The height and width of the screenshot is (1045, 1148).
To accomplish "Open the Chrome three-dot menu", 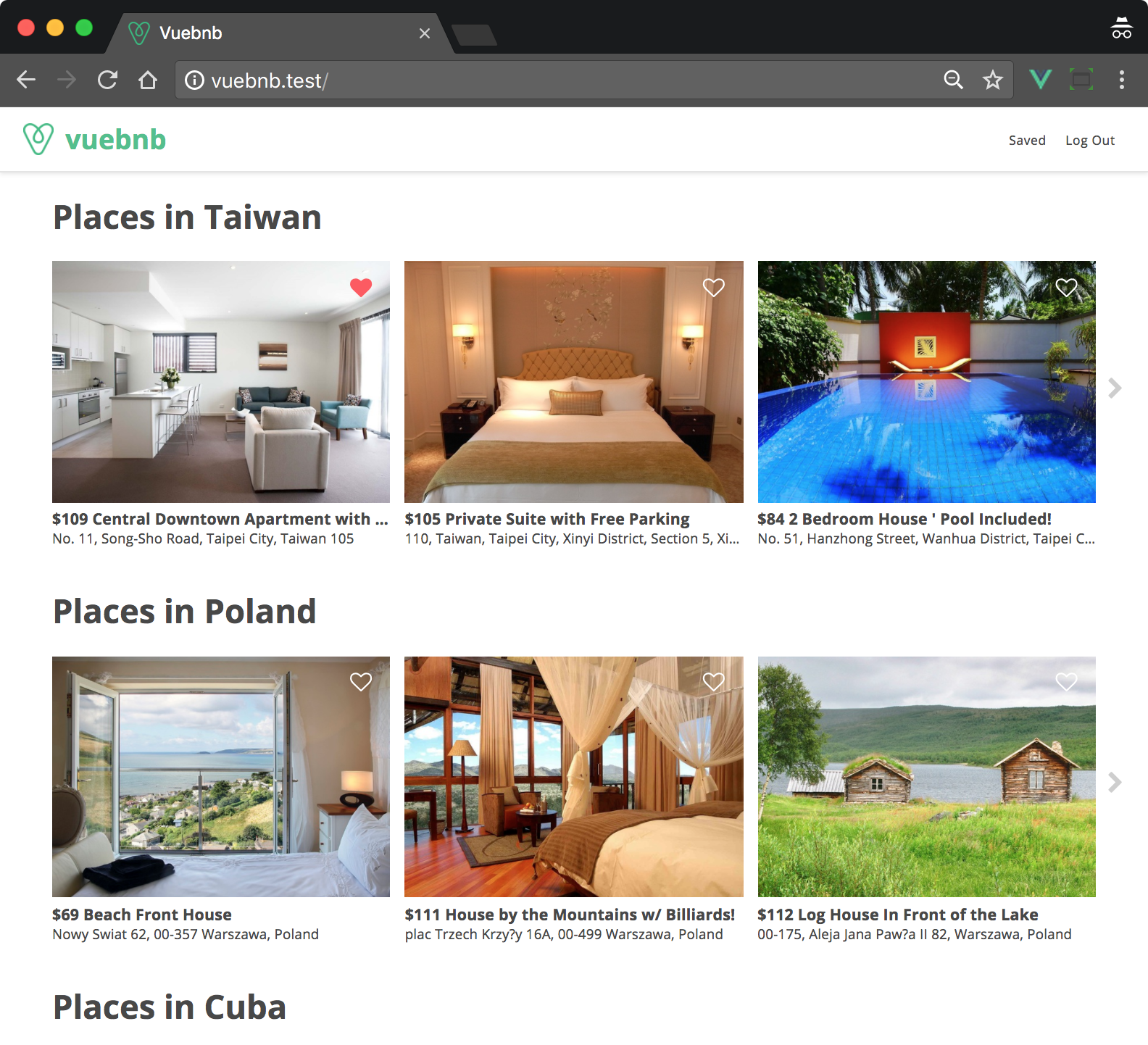I will pos(1122,80).
